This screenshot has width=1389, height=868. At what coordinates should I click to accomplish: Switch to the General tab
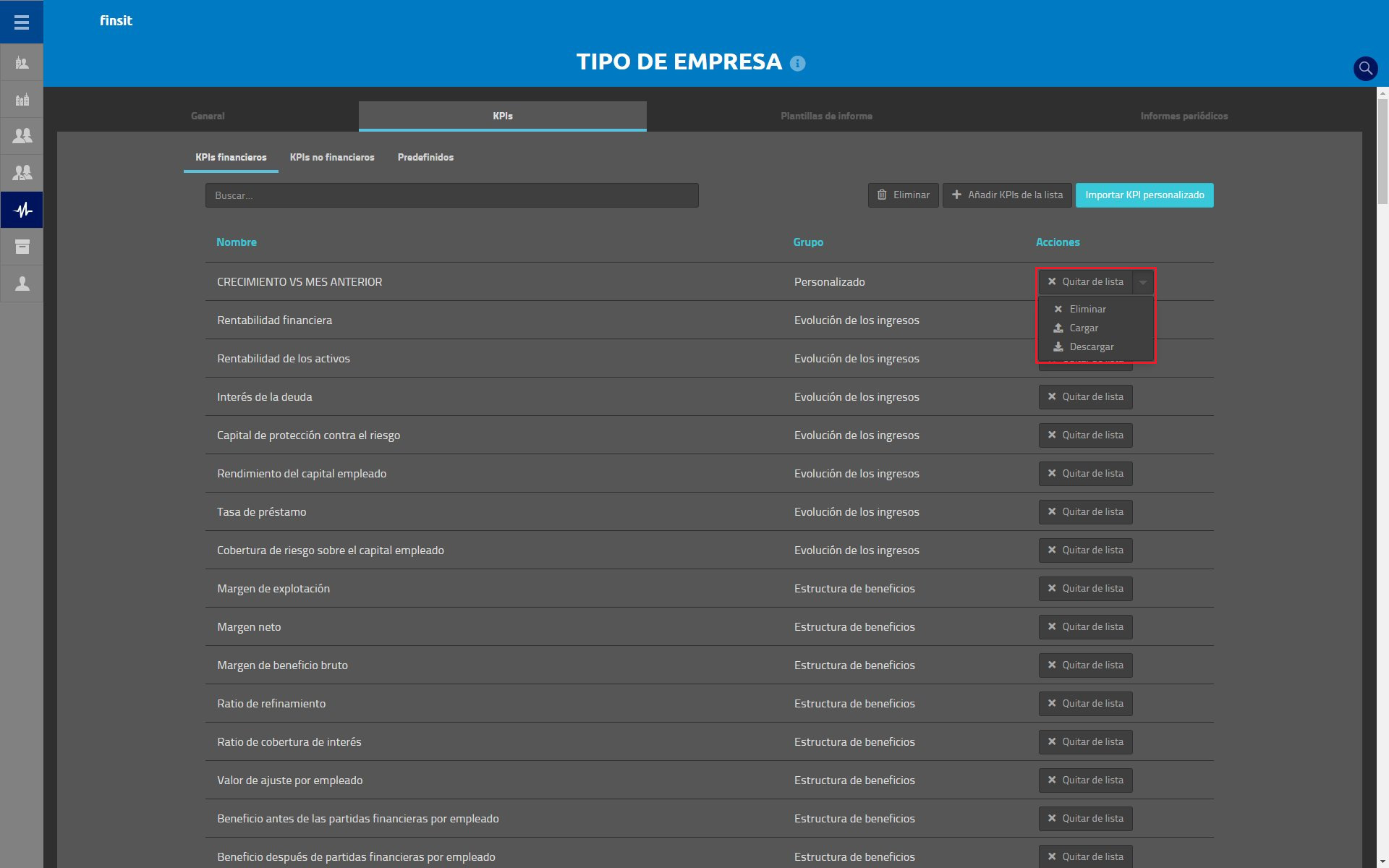[x=208, y=116]
